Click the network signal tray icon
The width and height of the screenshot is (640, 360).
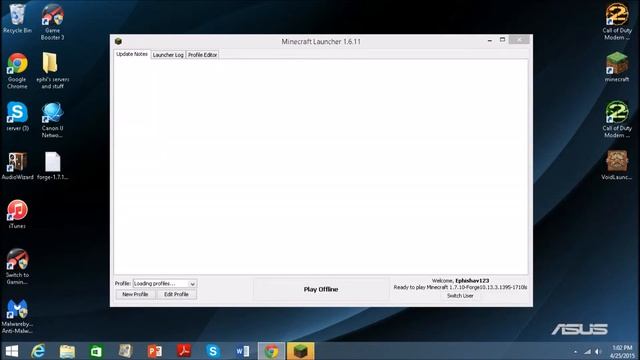click(587, 351)
